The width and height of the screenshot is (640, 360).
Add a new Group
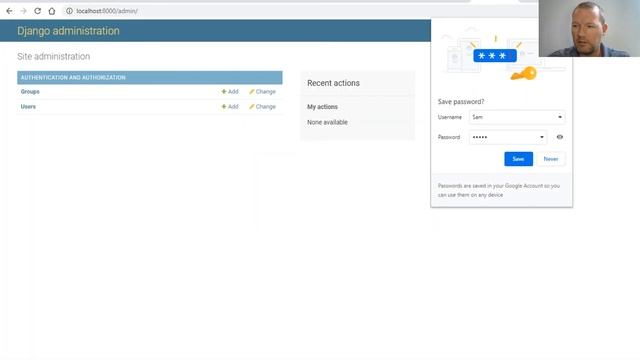pos(230,91)
